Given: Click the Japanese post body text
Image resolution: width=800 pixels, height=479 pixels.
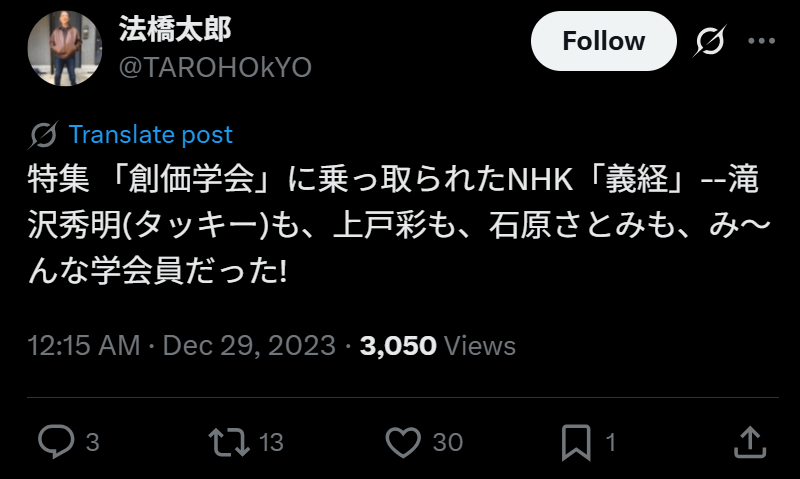Looking at the screenshot, I should point(399,224).
